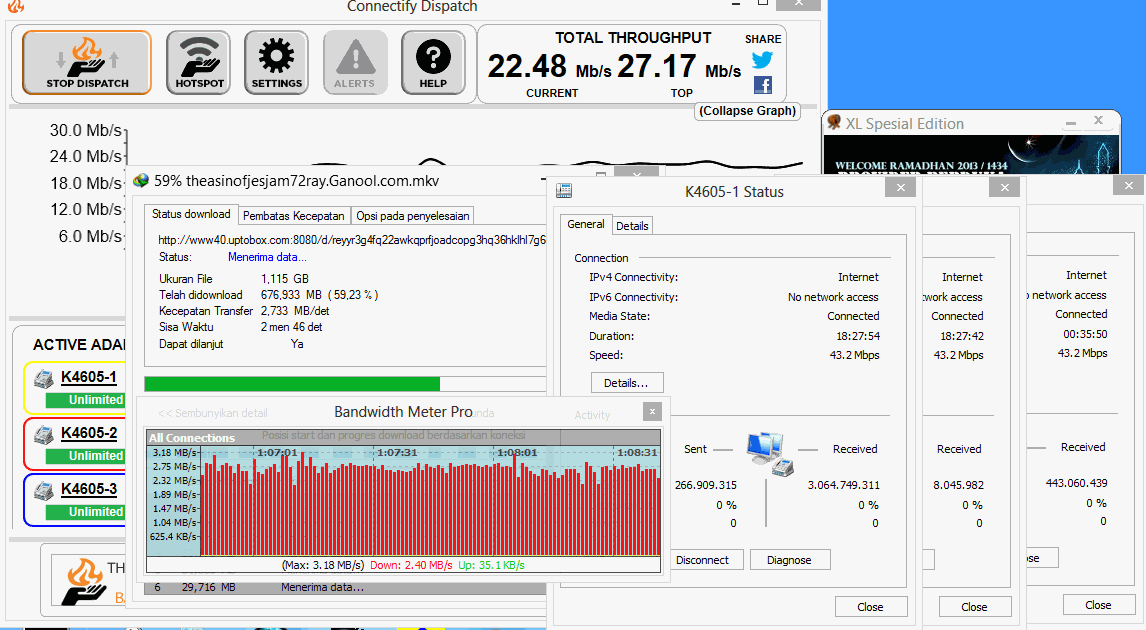Open the Alerts icon
This screenshot has height=630, width=1146.
tap(354, 63)
